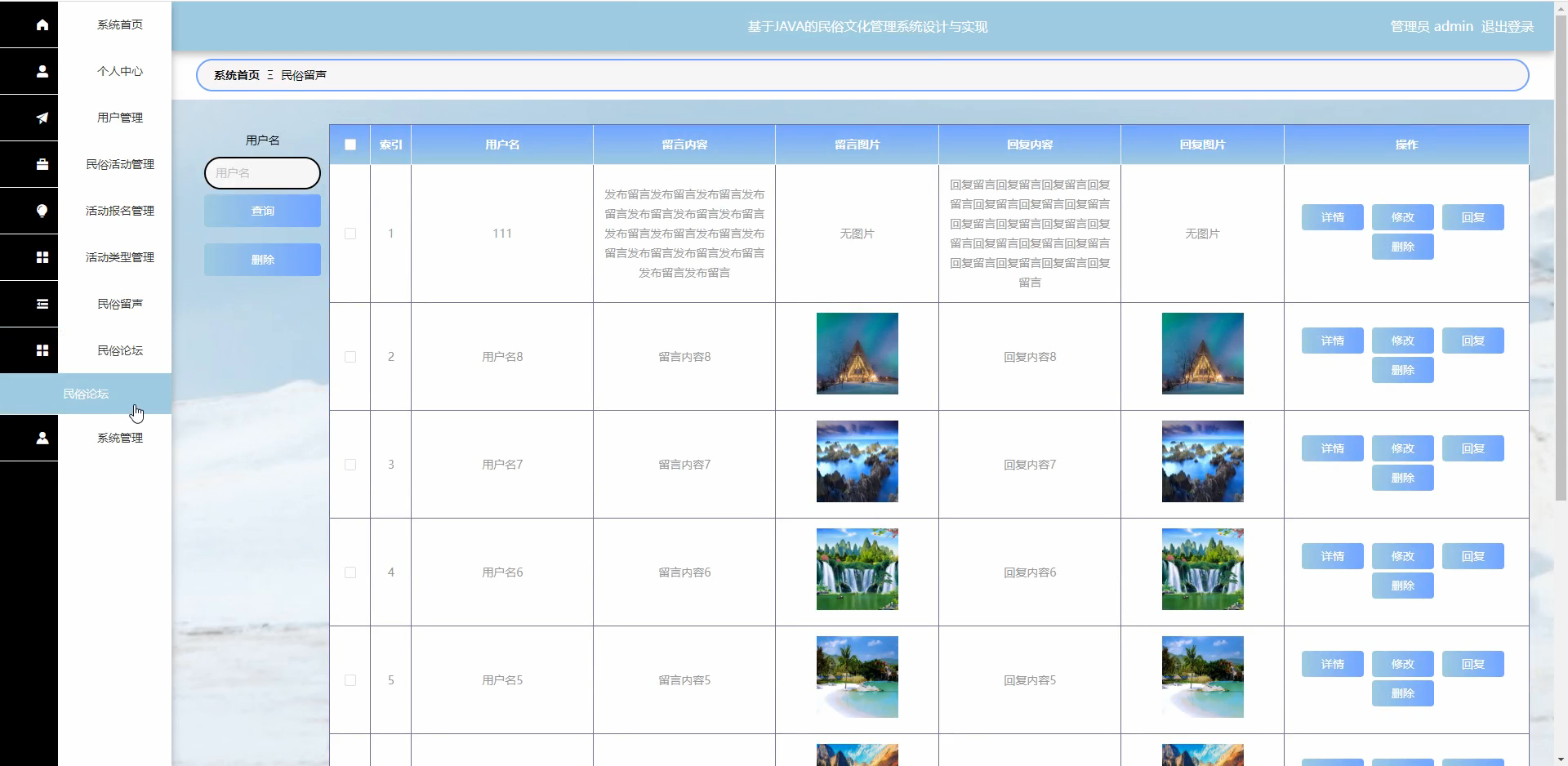Select highlighted 民俗论坛 submenu entry
1568x766 pixels.
[x=86, y=394]
